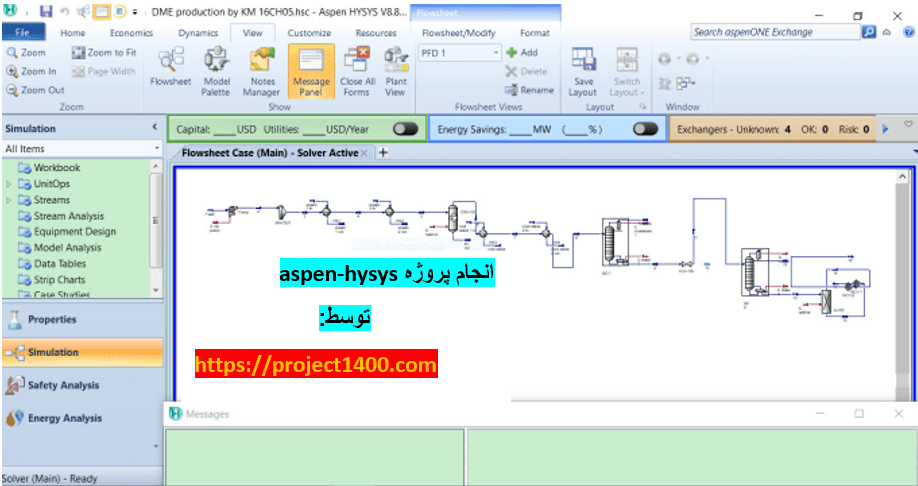Open the quick access toolbar customize dropdown

point(135,12)
